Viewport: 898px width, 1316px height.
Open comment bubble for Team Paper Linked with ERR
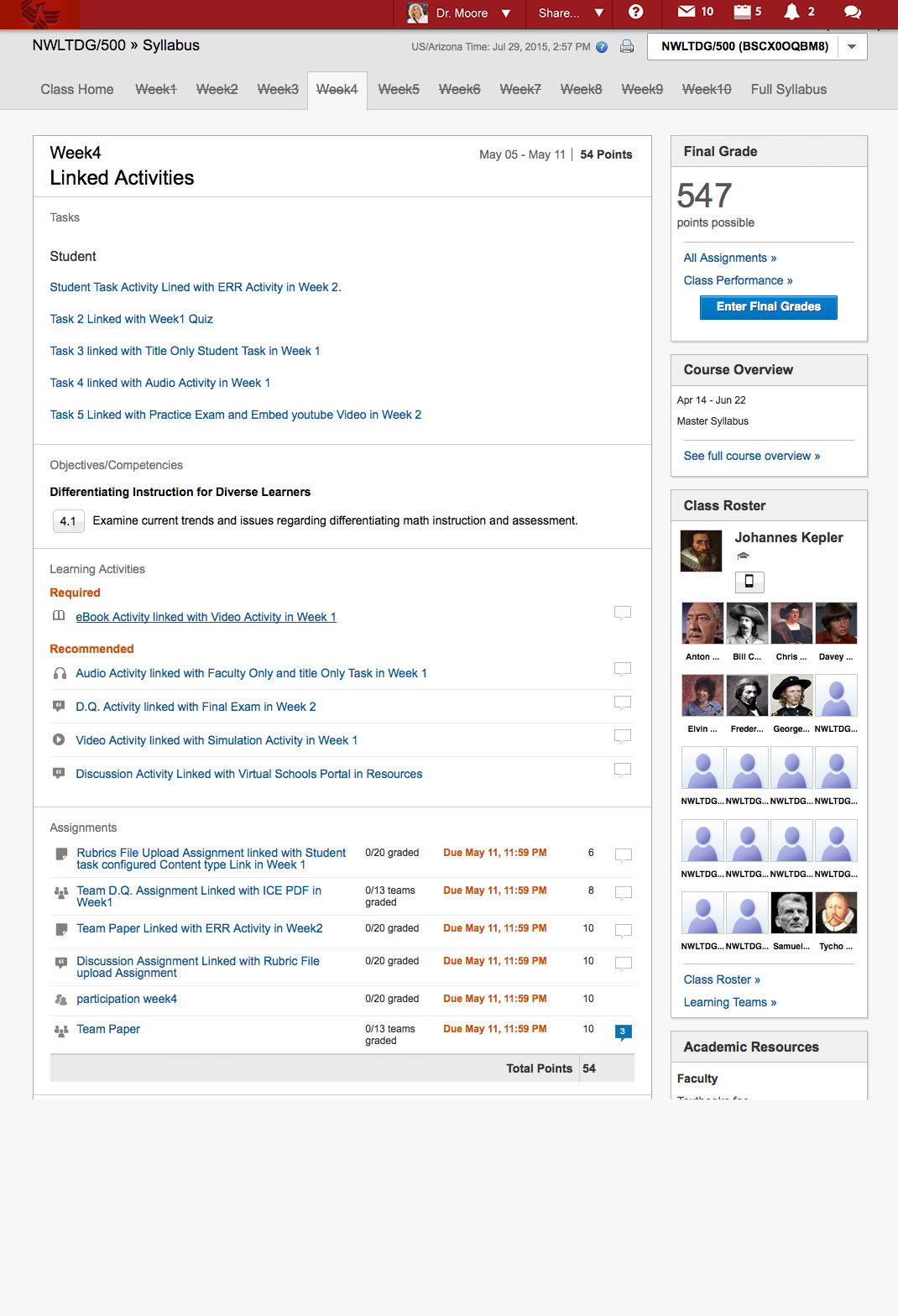pyautogui.click(x=624, y=932)
